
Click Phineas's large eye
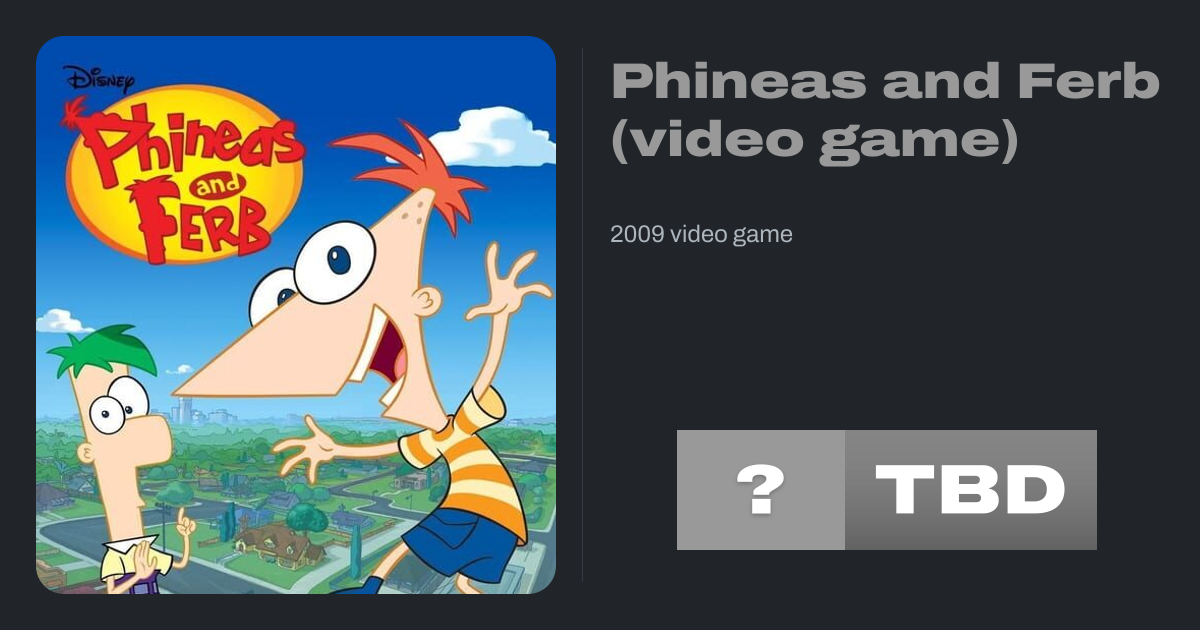point(334,262)
